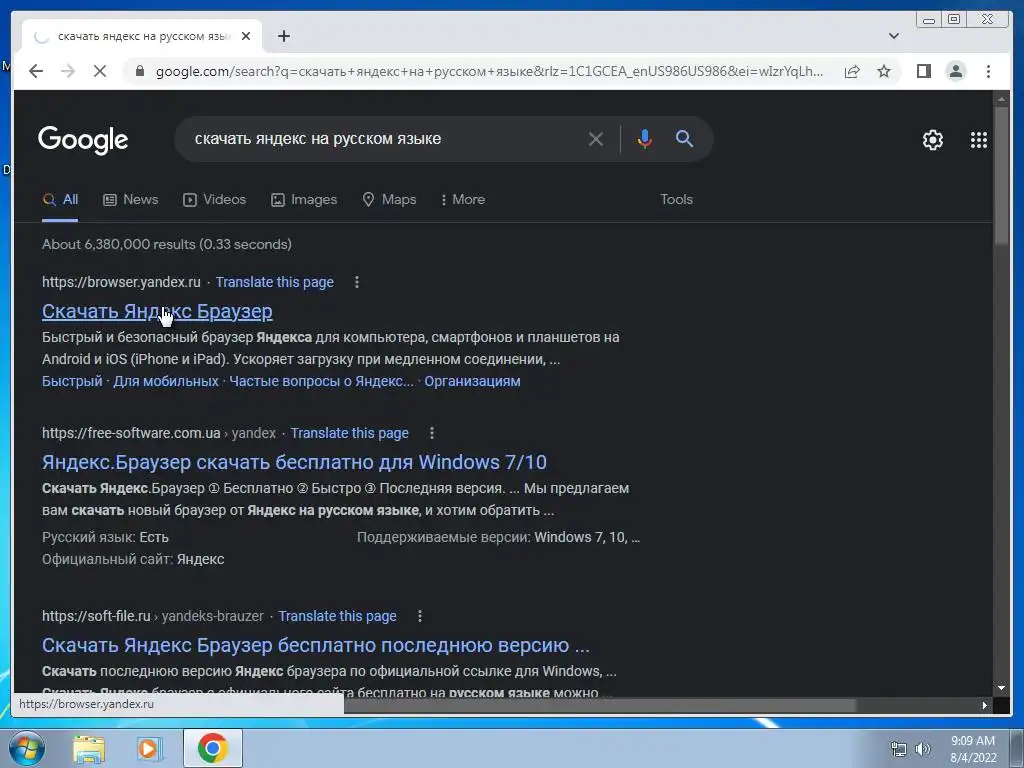Viewport: 1024px width, 768px height.
Task: Stop loading the page
Action: 100,71
